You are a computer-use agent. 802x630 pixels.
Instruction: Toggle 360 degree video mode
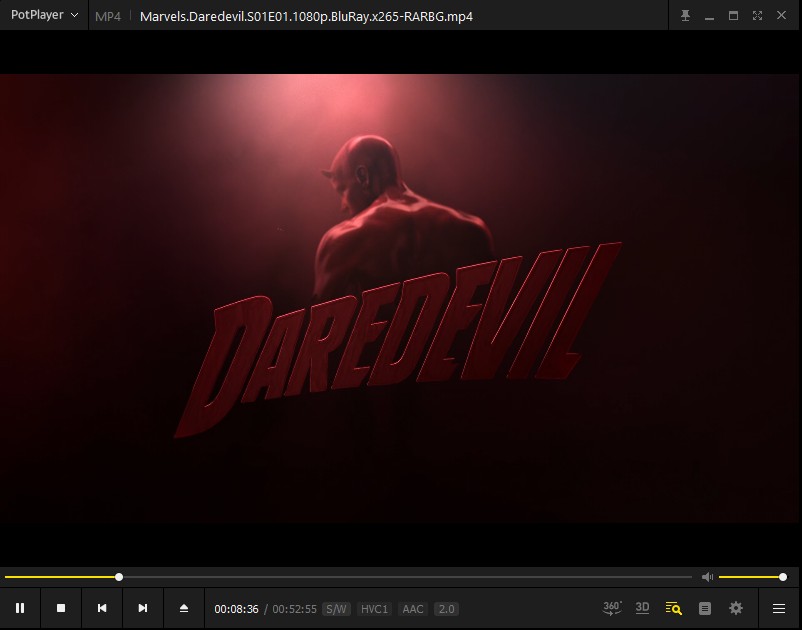pos(612,608)
